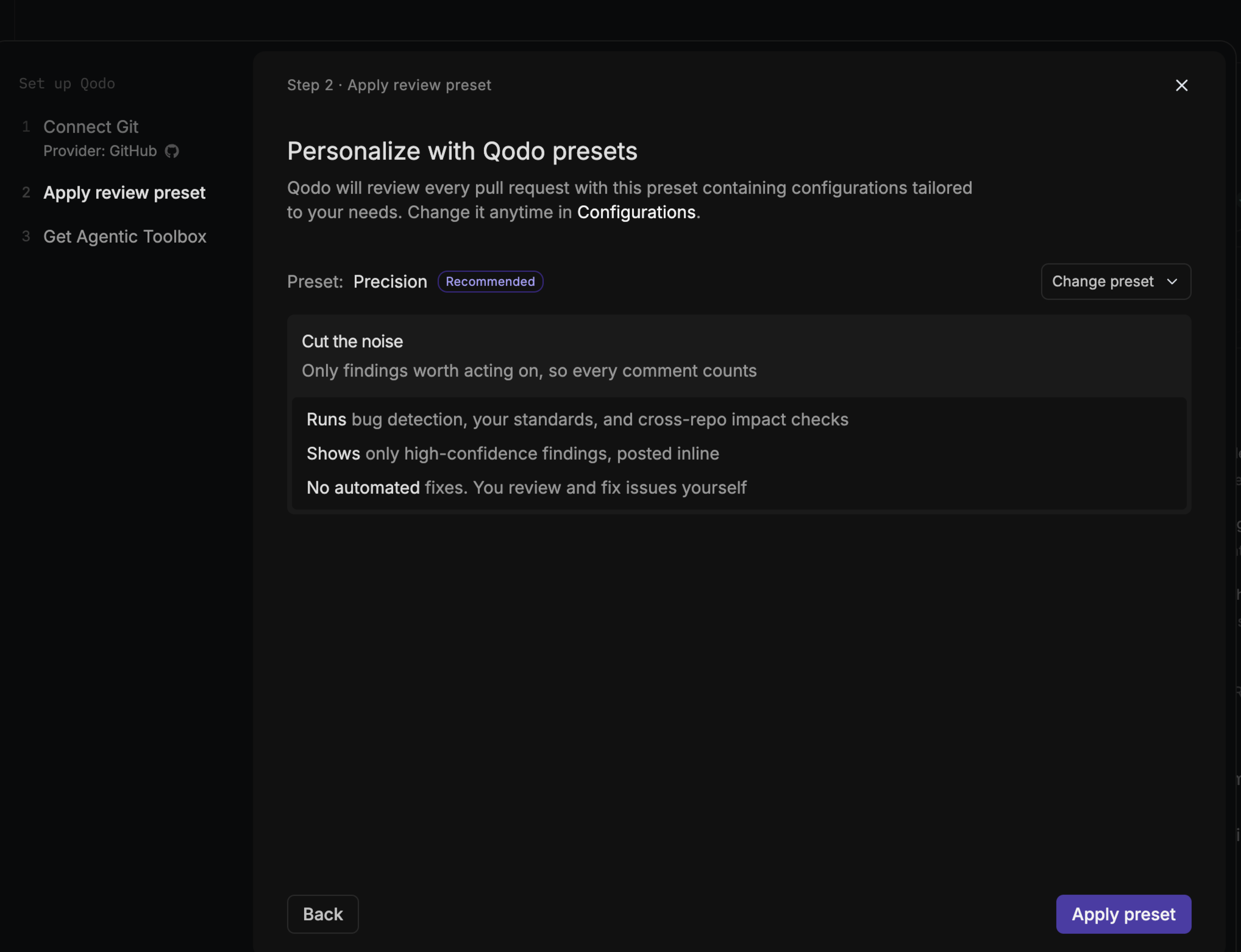Click the 'No automated fixes' line
The height and width of the screenshot is (952, 1241).
(526, 487)
